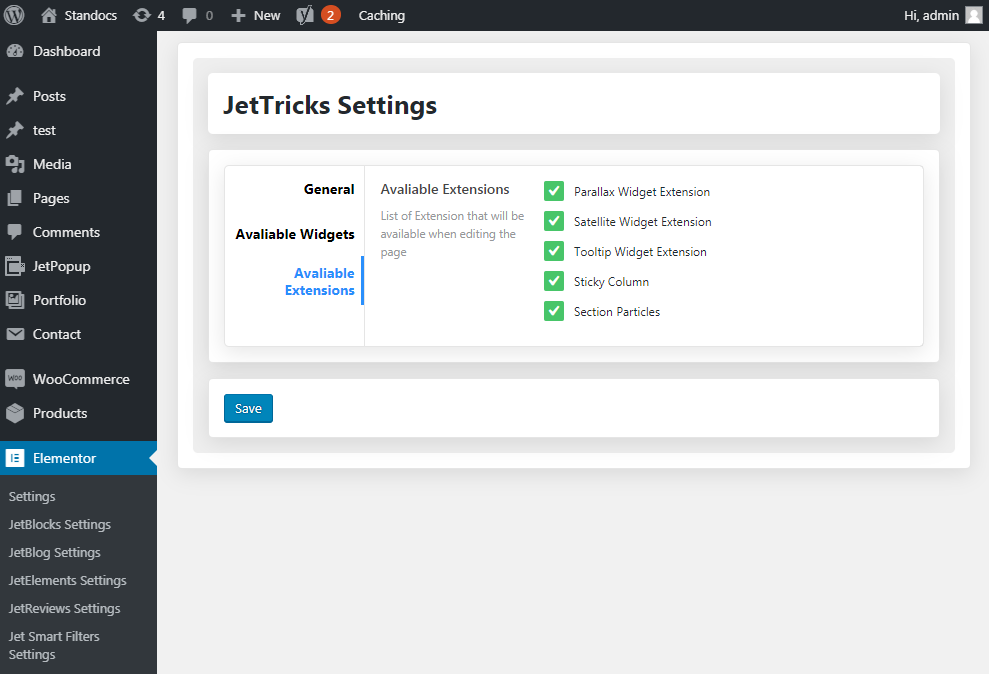Screen dimensions: 989x674
Task: Switch to the General tab
Action: pos(329,189)
